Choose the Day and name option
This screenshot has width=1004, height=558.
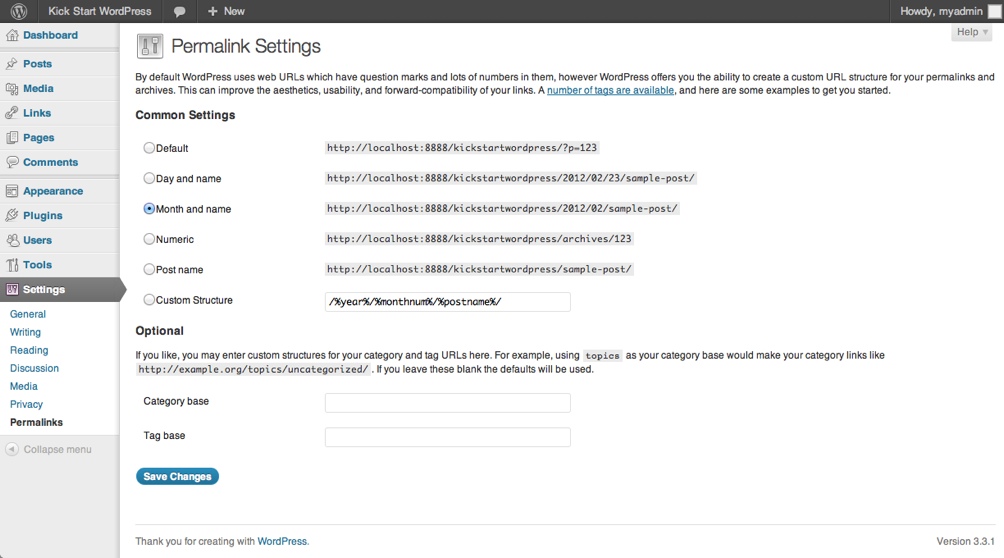pyautogui.click(x=149, y=178)
